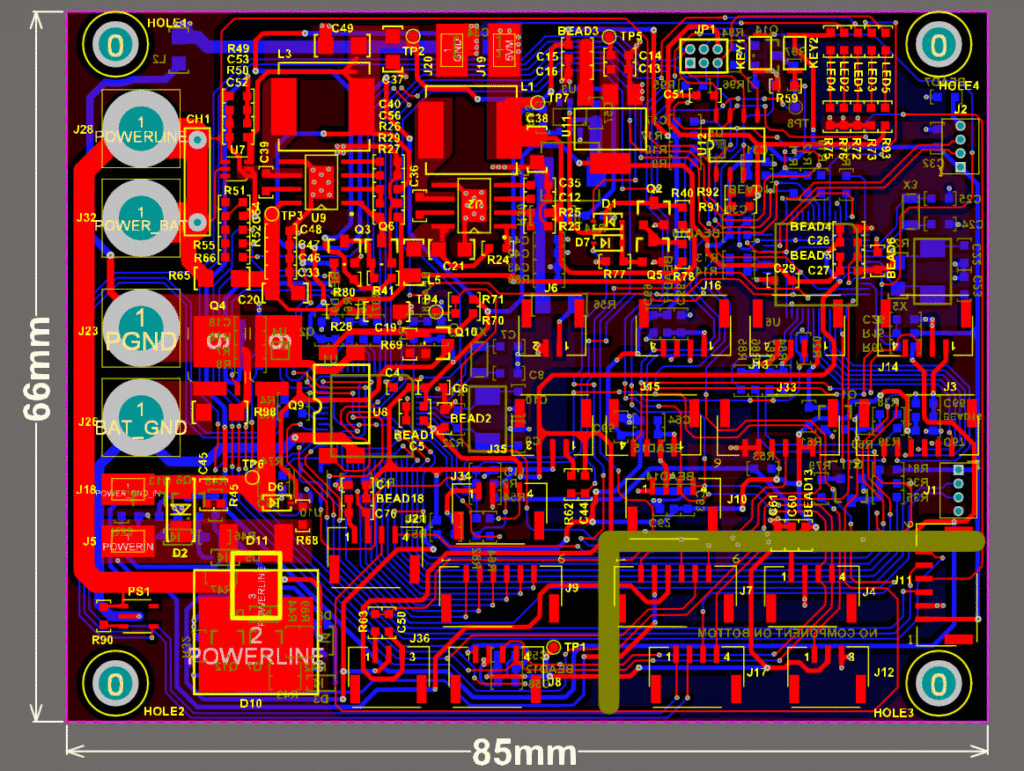
Task: Click the HOLE2 mounting hole
Action: [116, 684]
